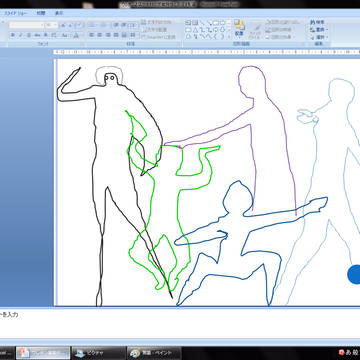Open the Line Spacing dropdown
Image resolution: width=360 pixels, height=360 pixels.
(133, 25)
